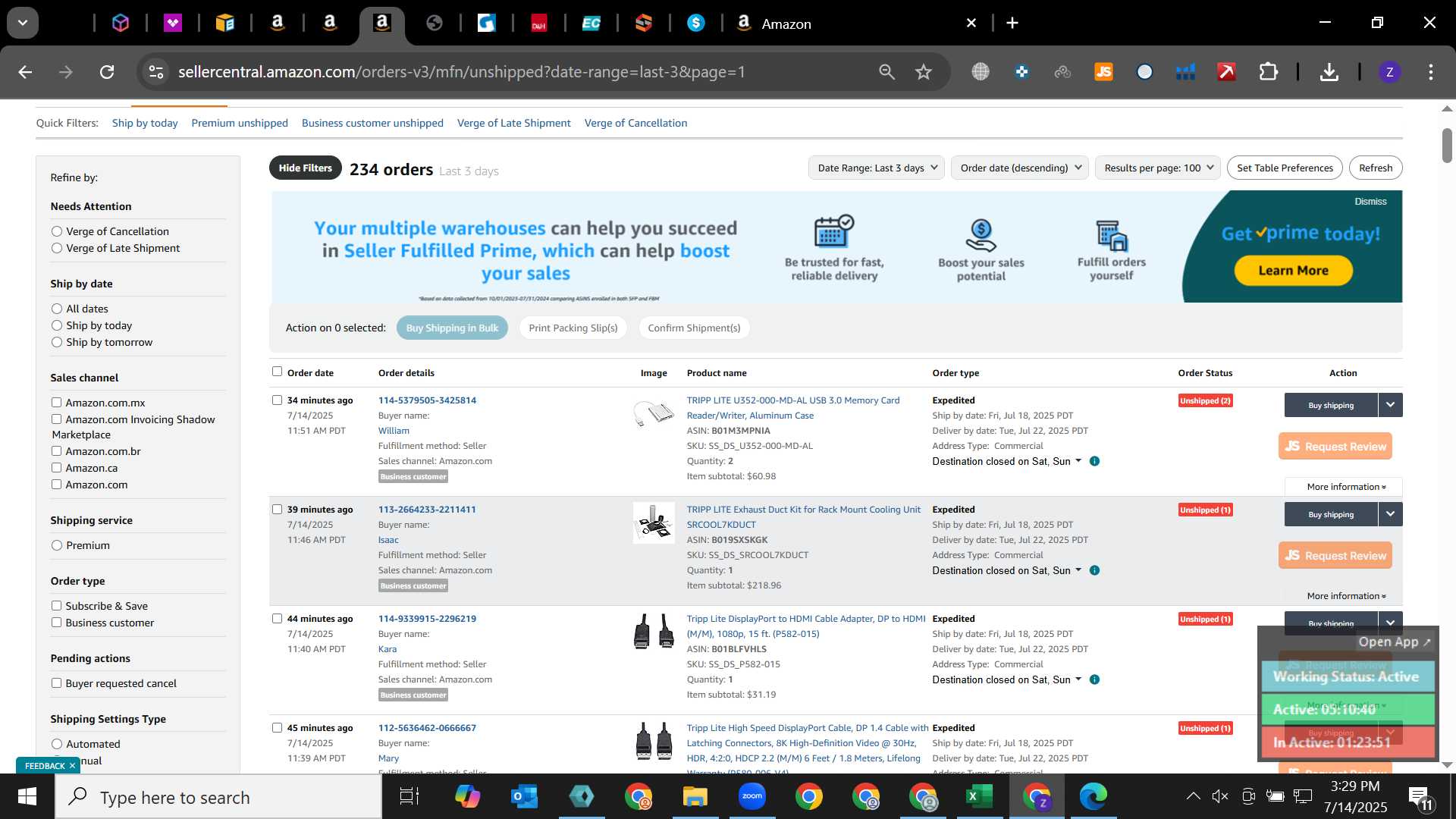Viewport: 1456px width, 819px height.
Task: Select the Verge of Cancellation radio button
Action: tap(57, 231)
